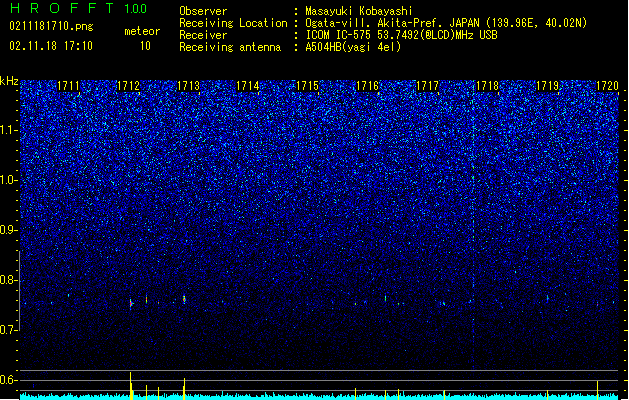Click time marker 1716
The width and height of the screenshot is (629, 400).
click(x=367, y=86)
